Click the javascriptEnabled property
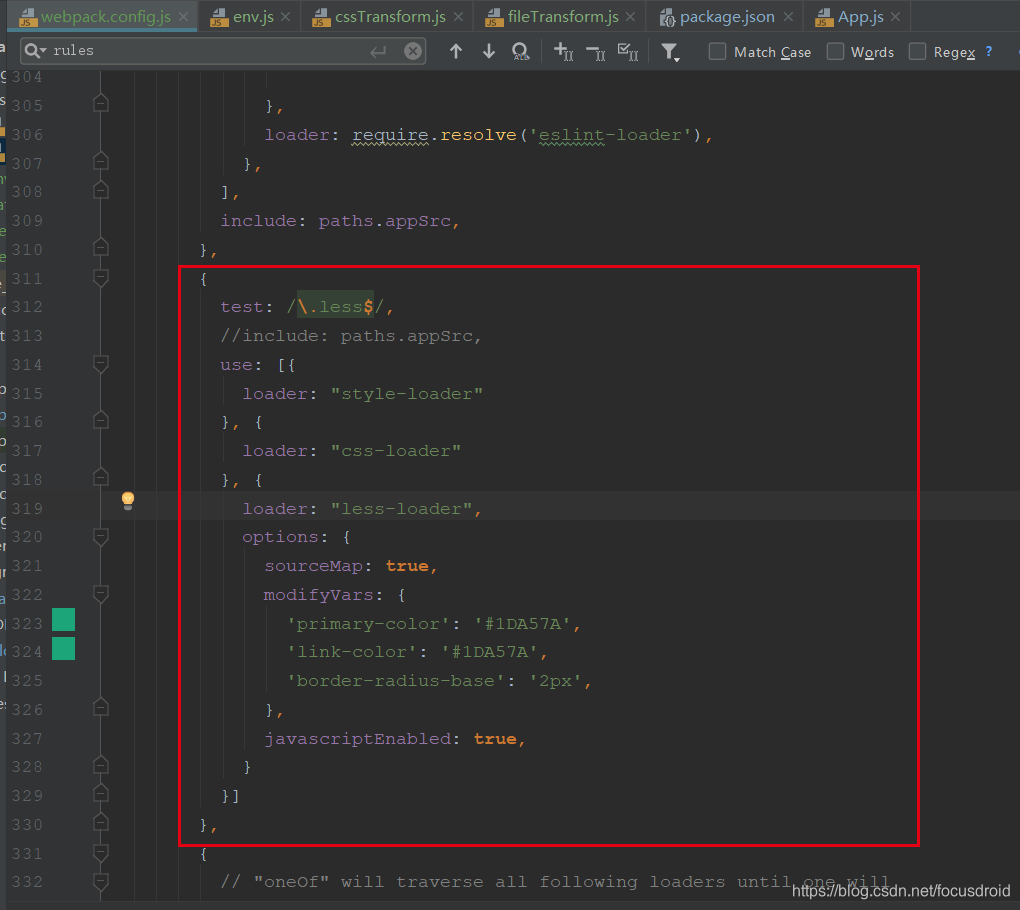 click(358, 739)
